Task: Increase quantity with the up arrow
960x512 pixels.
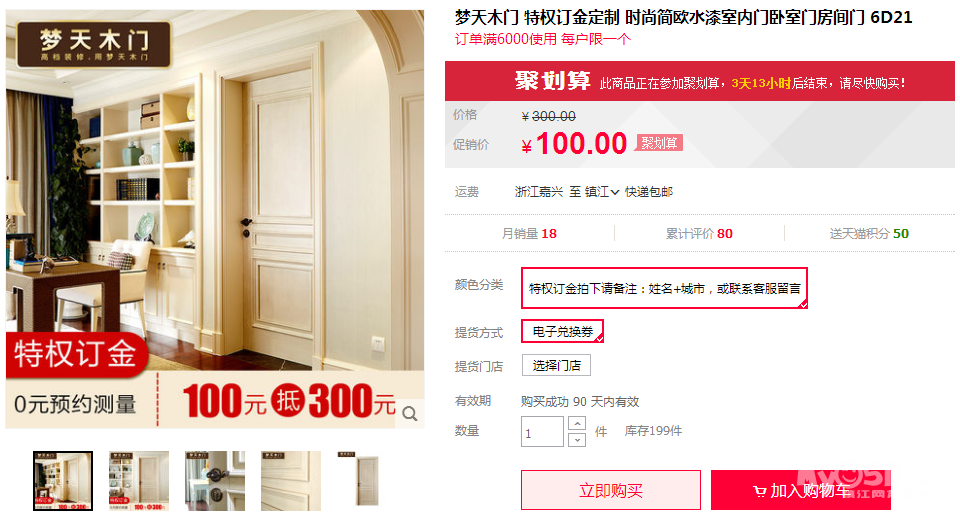Action: (x=577, y=424)
